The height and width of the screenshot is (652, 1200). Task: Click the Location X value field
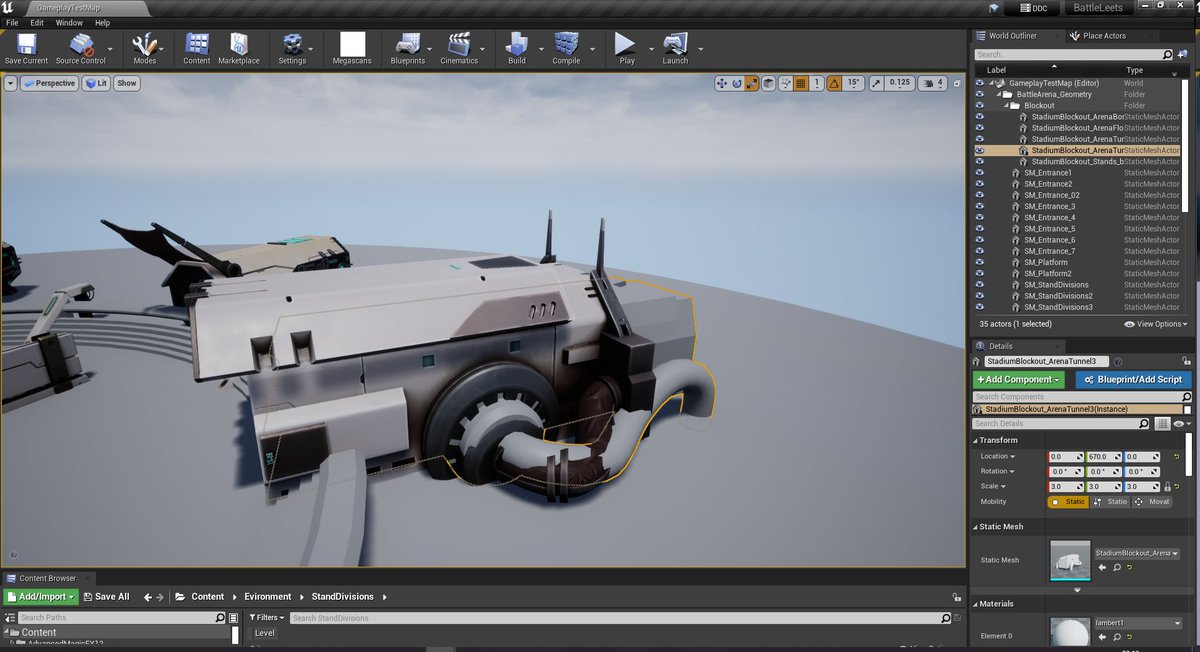1066,456
